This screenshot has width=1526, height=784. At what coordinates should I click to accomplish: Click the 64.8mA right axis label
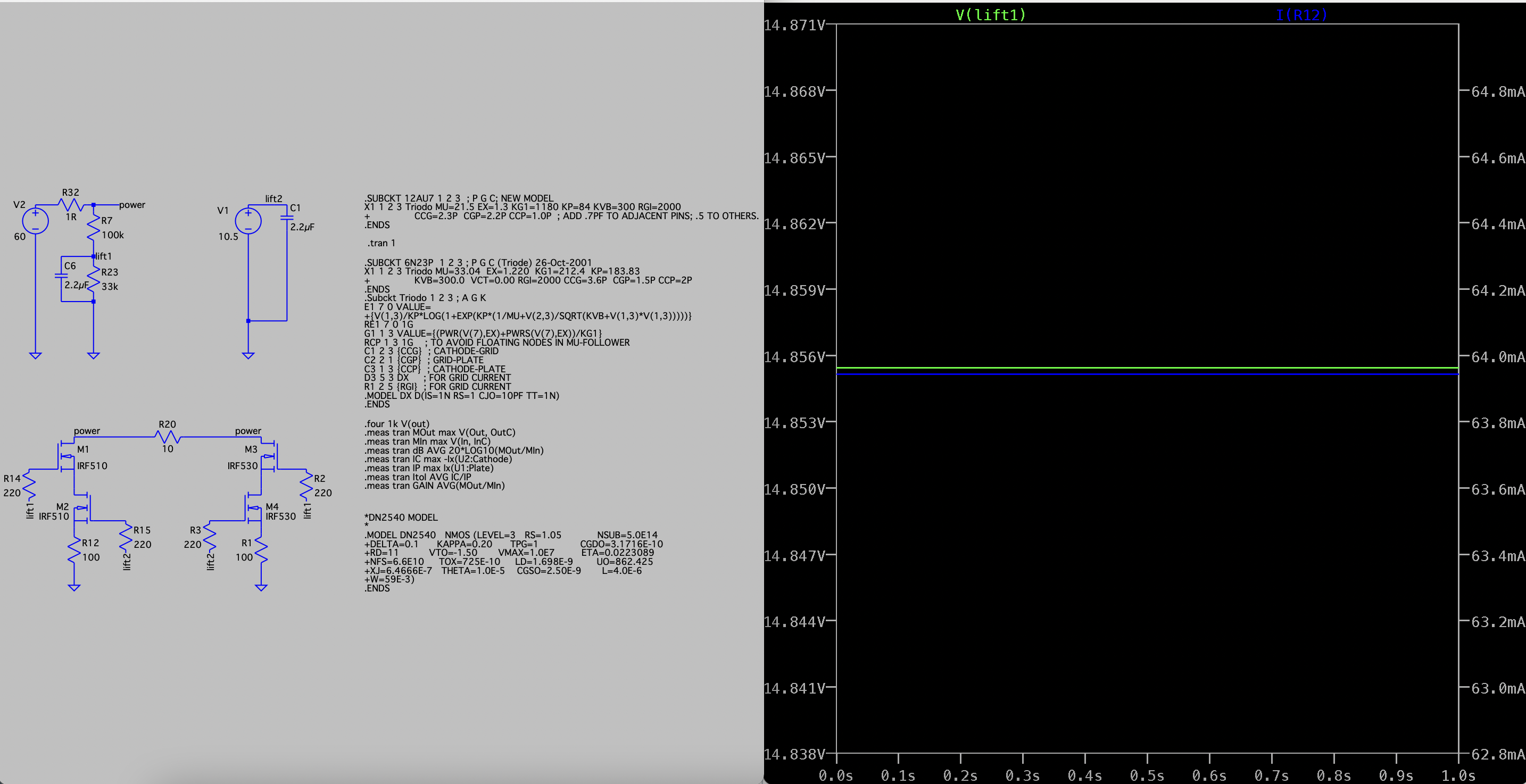pyautogui.click(x=1498, y=92)
